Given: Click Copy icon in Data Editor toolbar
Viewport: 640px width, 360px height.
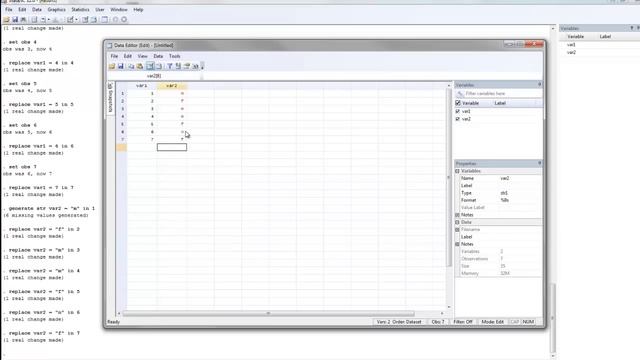Looking at the screenshot, I should (131, 66).
